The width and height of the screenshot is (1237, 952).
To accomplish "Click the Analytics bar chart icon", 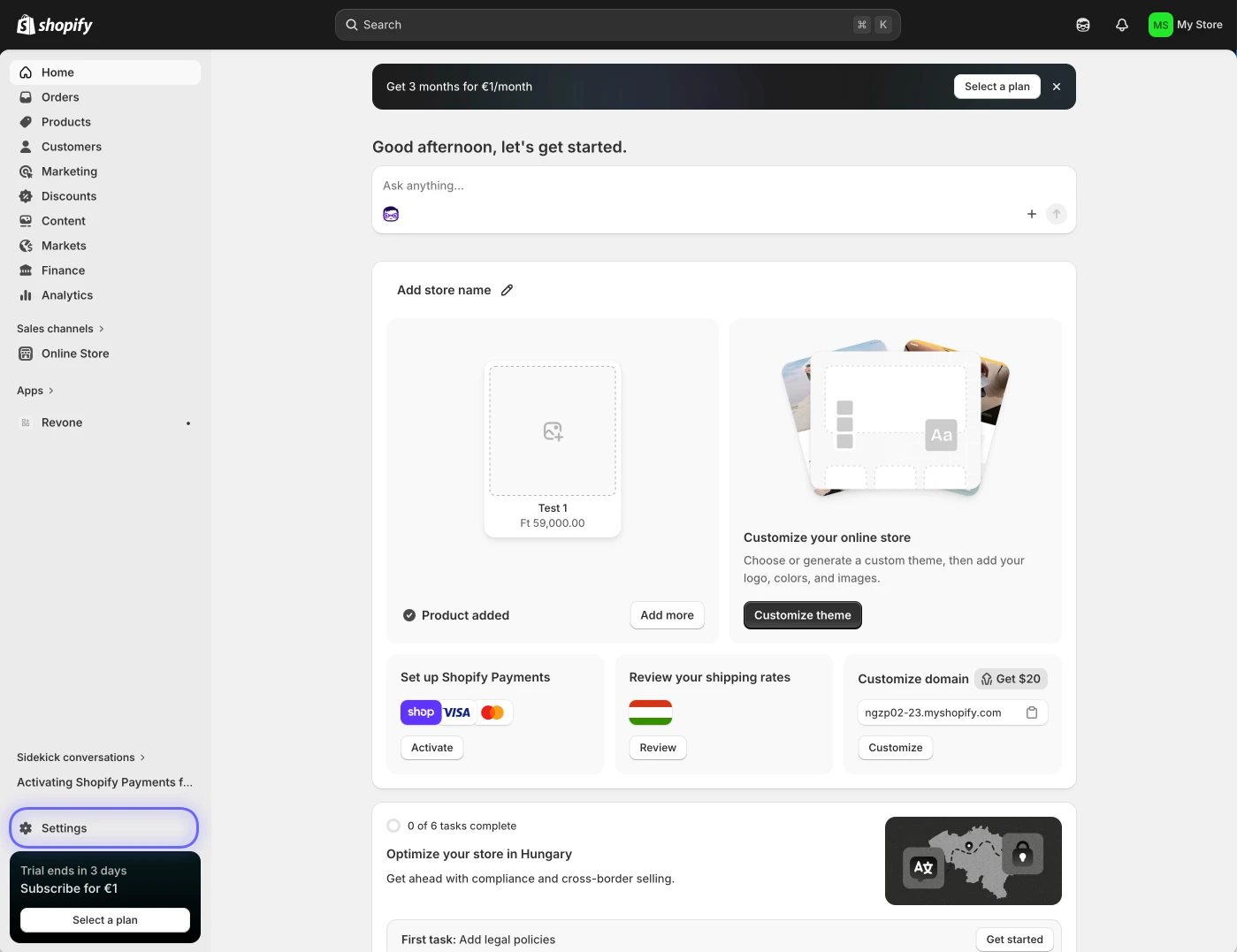I will 26,295.
